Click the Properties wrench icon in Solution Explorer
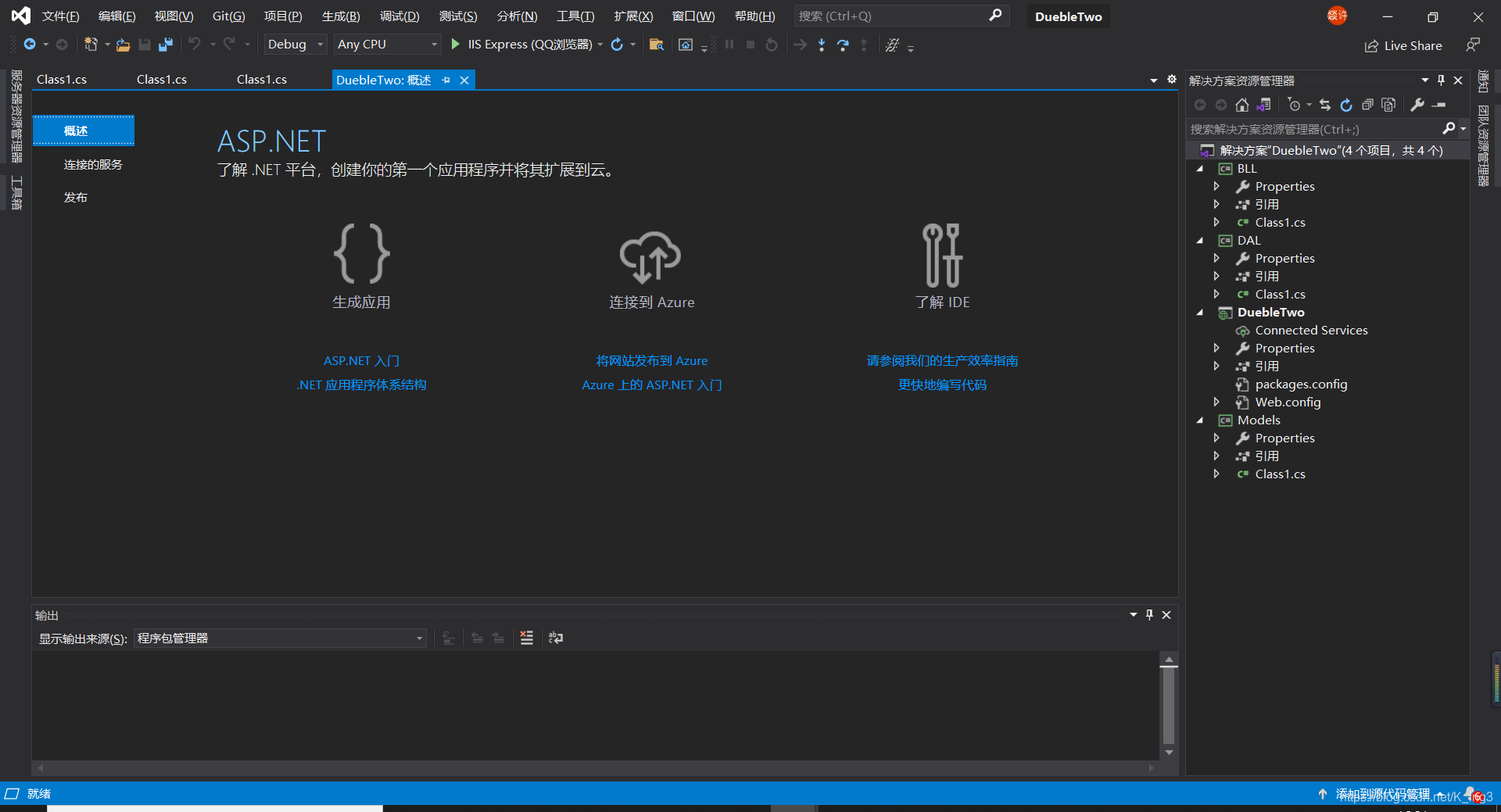1501x812 pixels. (1417, 105)
